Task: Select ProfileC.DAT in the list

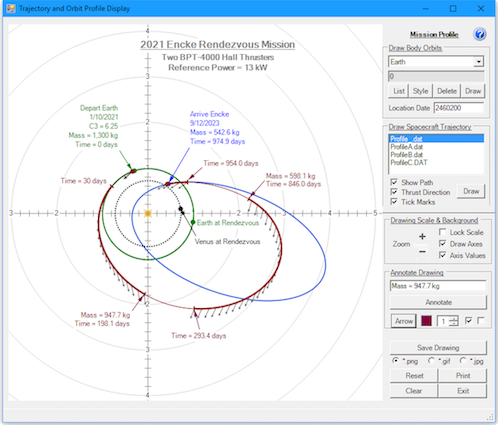Action: (x=436, y=163)
